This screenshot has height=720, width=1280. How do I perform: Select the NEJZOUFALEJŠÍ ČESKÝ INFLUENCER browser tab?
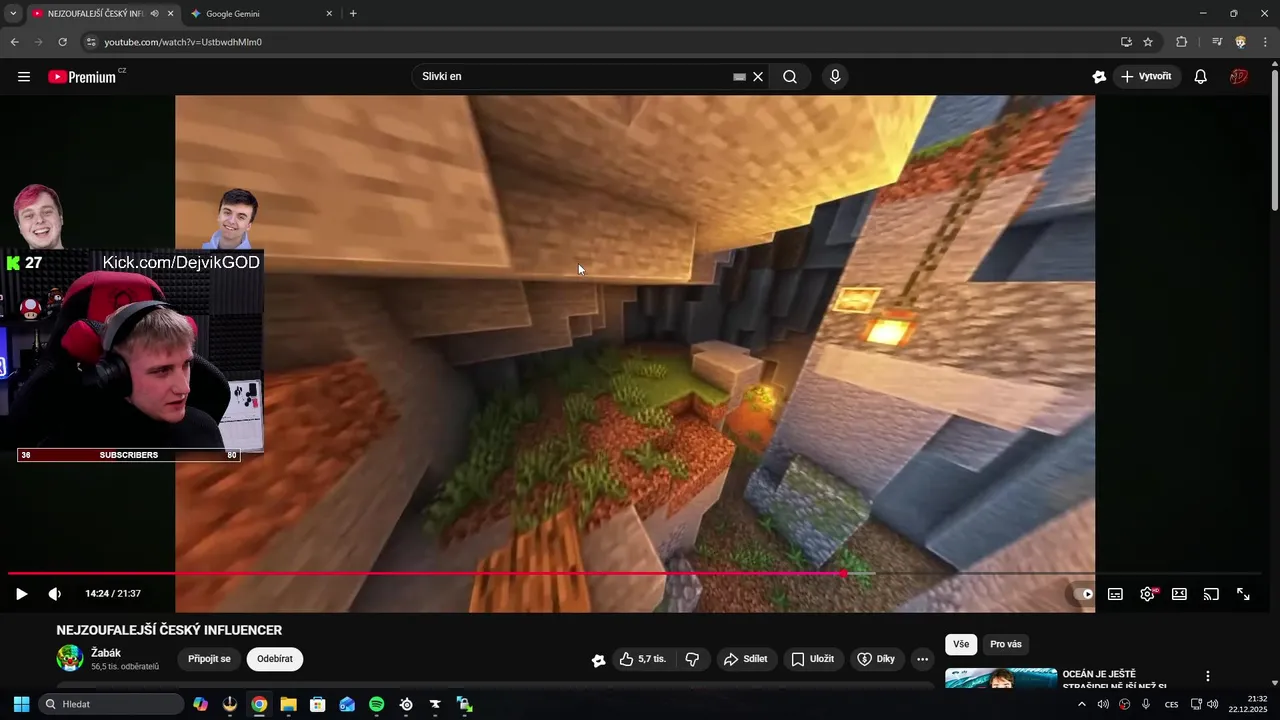95,14
